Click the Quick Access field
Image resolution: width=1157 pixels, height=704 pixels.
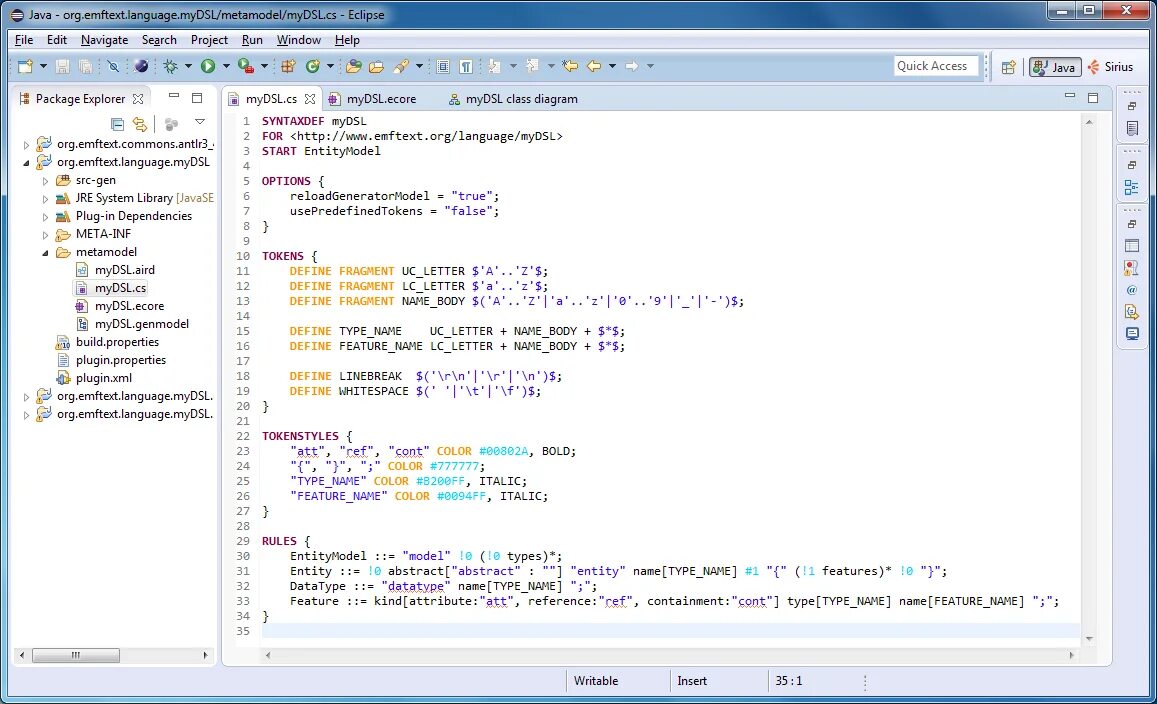(x=935, y=66)
